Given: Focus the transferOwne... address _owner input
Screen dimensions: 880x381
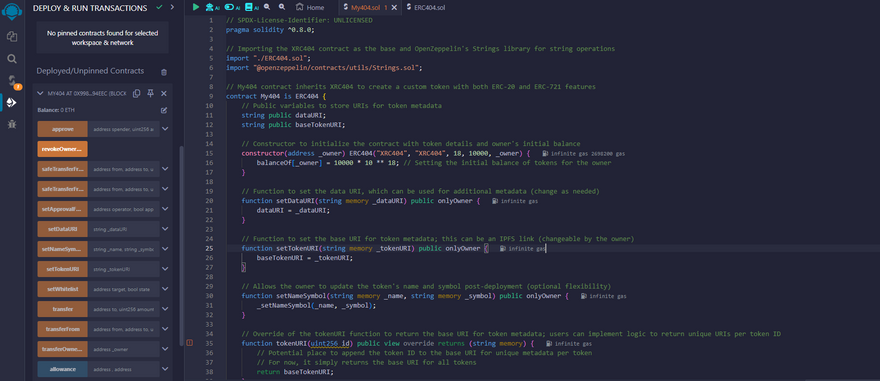Looking at the screenshot, I should coord(123,349).
